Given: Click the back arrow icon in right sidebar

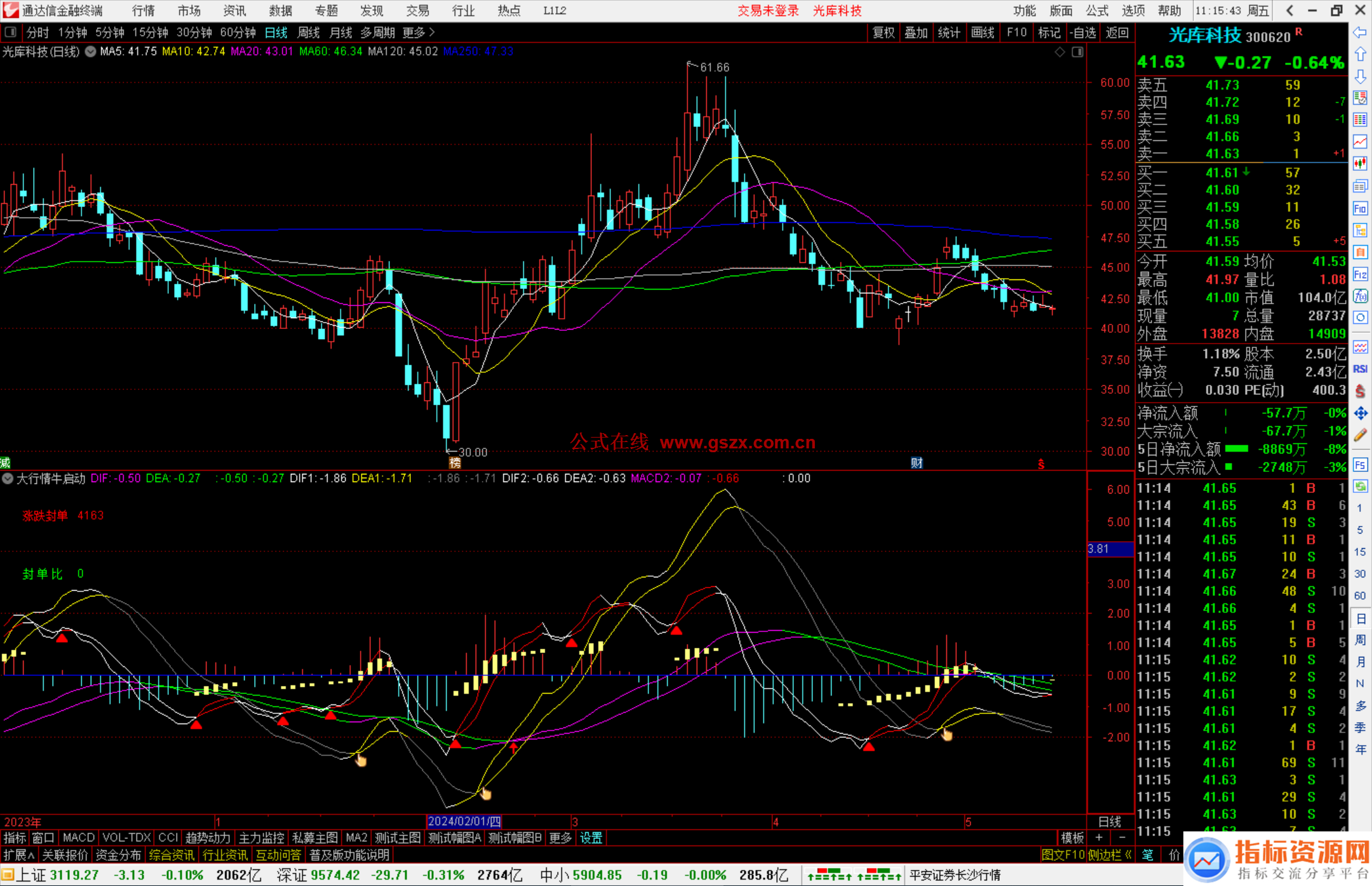Looking at the screenshot, I should click(1360, 32).
